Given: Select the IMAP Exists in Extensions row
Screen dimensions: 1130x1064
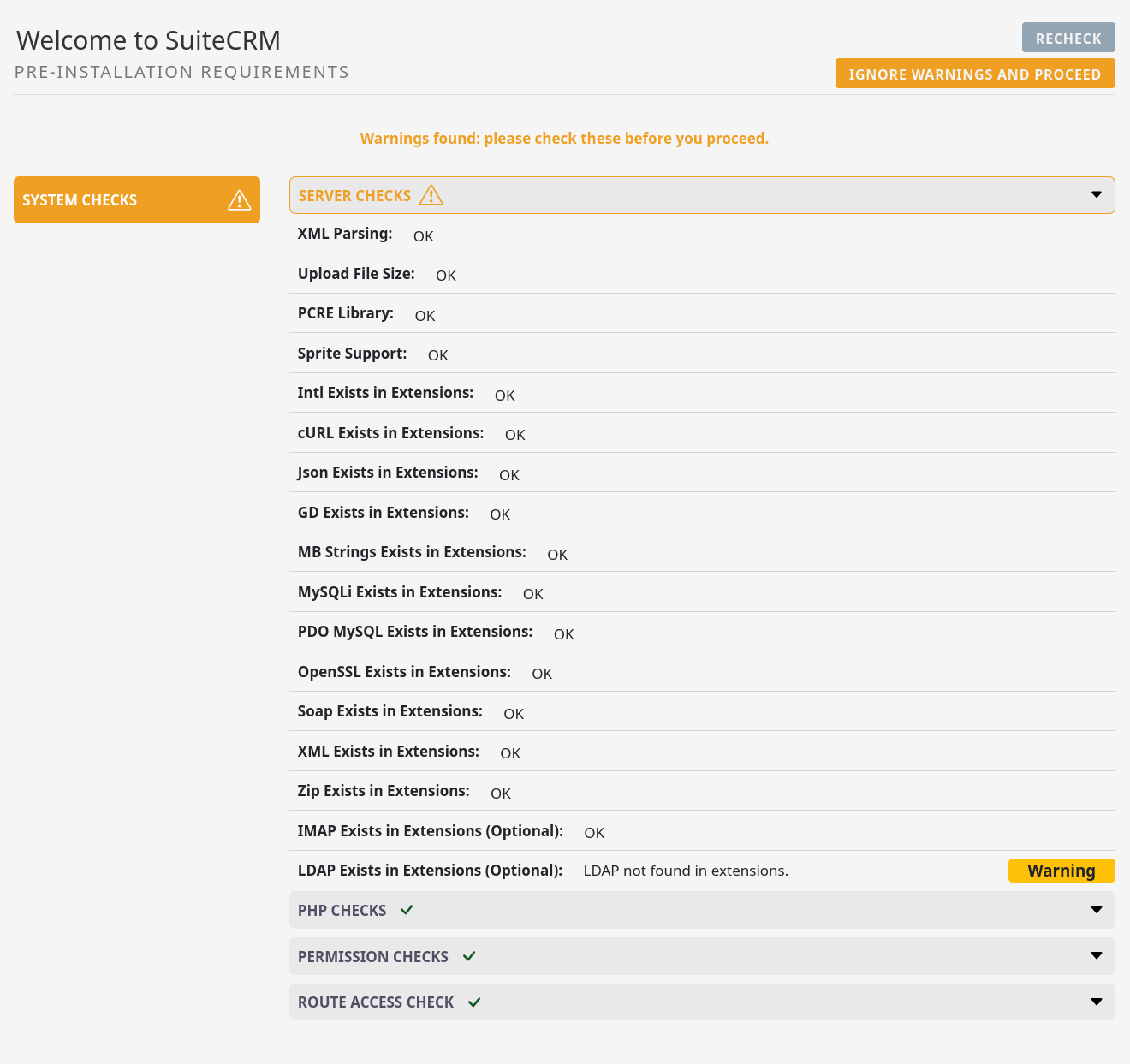Looking at the screenshot, I should click(430, 831).
